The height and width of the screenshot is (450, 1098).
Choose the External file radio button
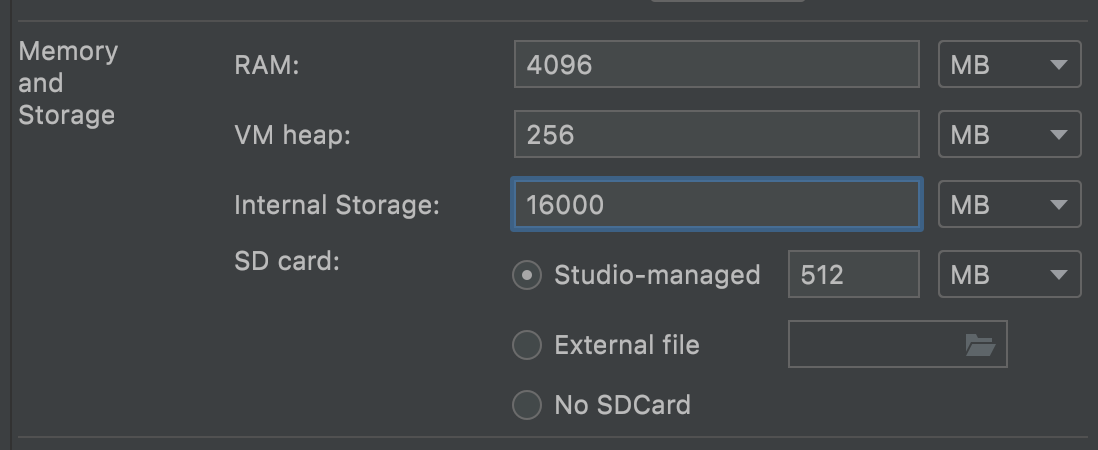pyautogui.click(x=527, y=345)
